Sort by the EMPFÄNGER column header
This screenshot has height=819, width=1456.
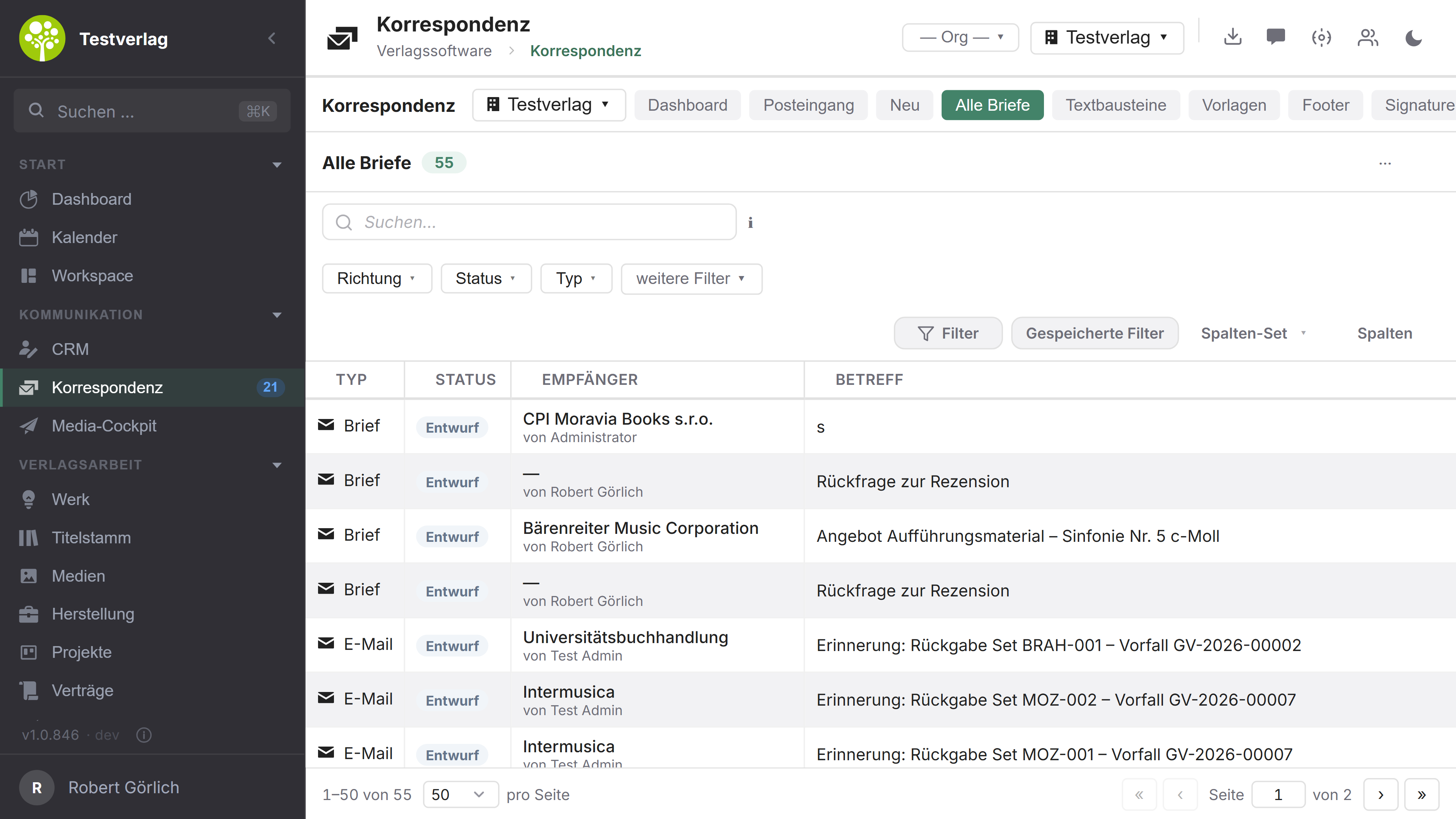pos(589,380)
